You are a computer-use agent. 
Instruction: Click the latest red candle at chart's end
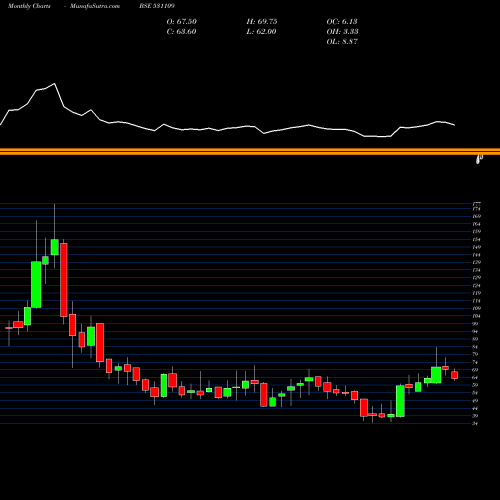point(455,375)
